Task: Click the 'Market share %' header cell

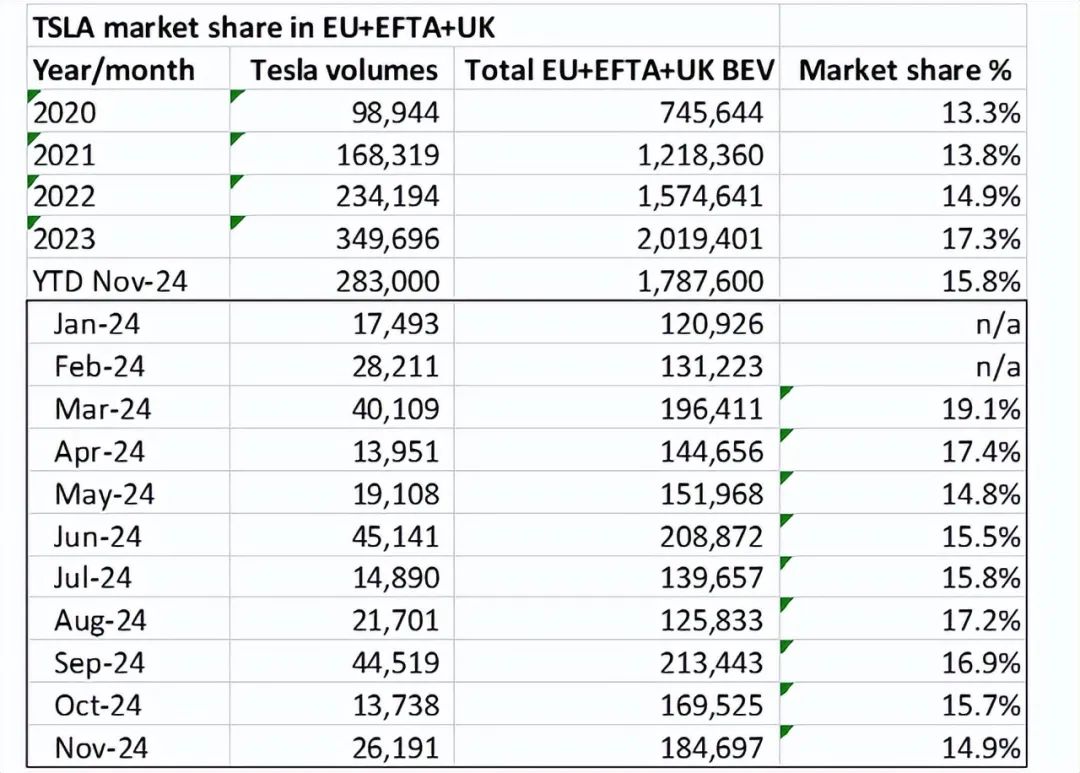Action: 905,70
